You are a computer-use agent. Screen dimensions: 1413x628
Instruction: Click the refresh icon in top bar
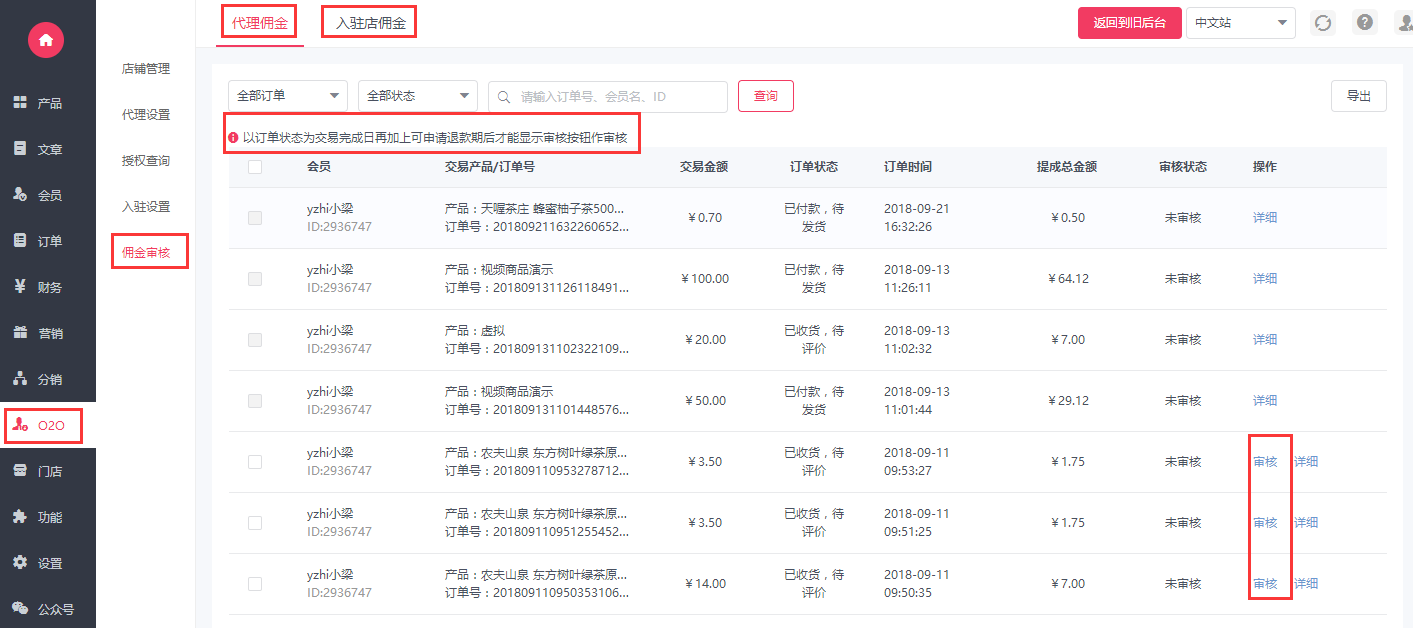pyautogui.click(x=1323, y=23)
